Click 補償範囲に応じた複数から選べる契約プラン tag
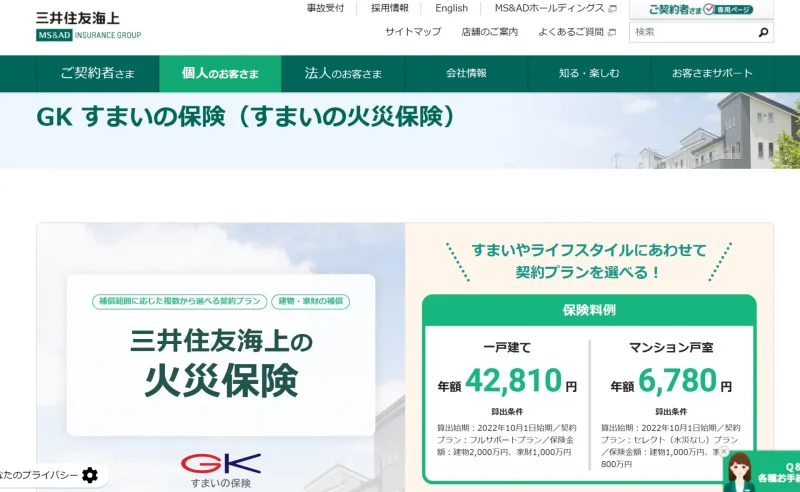800x492 pixels. click(180, 301)
